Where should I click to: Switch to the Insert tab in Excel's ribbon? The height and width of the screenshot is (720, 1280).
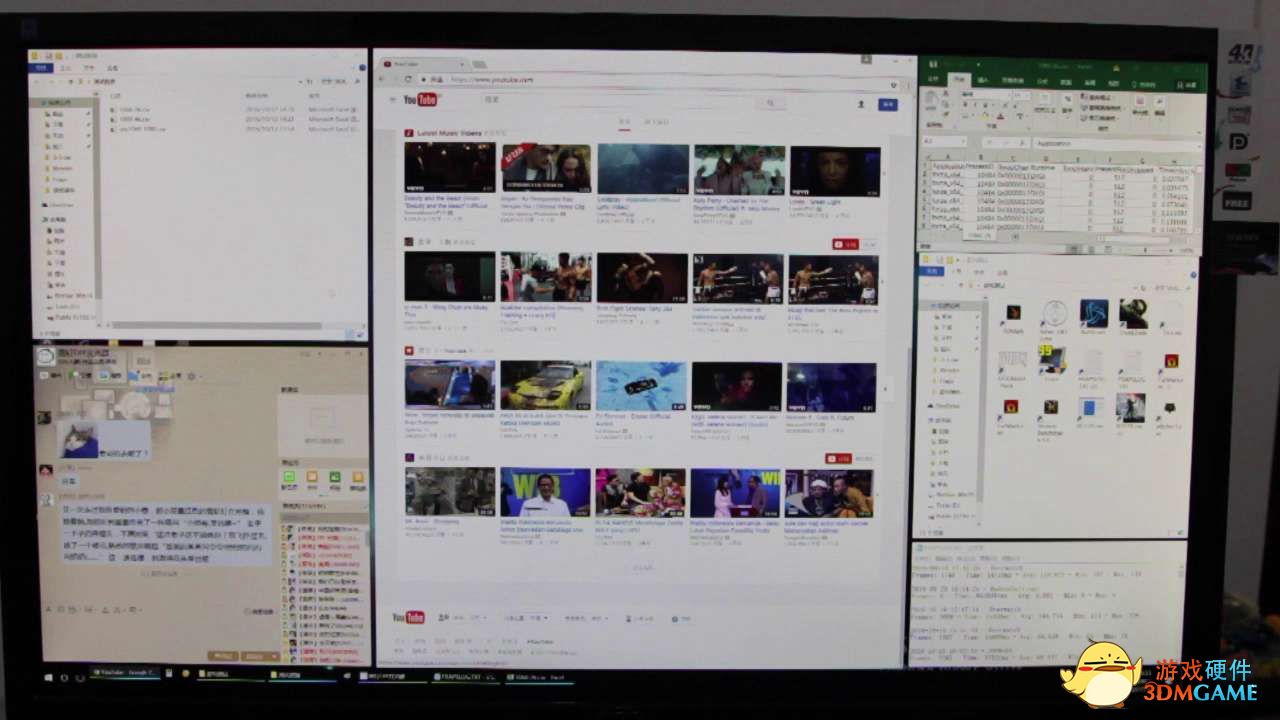tap(983, 80)
